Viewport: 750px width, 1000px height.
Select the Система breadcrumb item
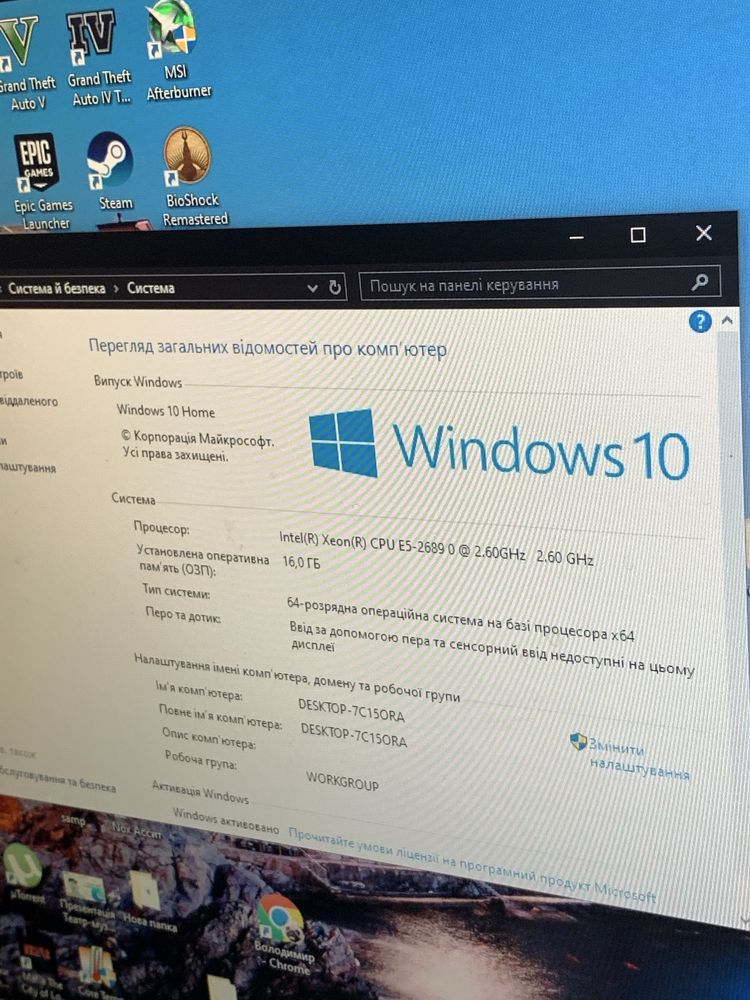pyautogui.click(x=151, y=288)
